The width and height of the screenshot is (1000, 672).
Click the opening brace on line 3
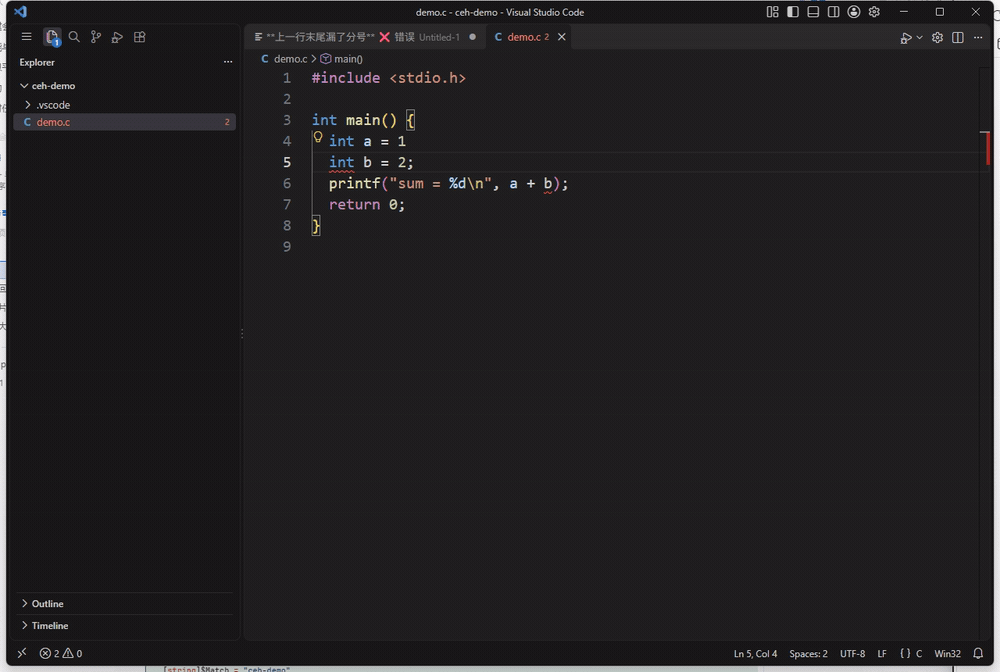click(x=410, y=120)
